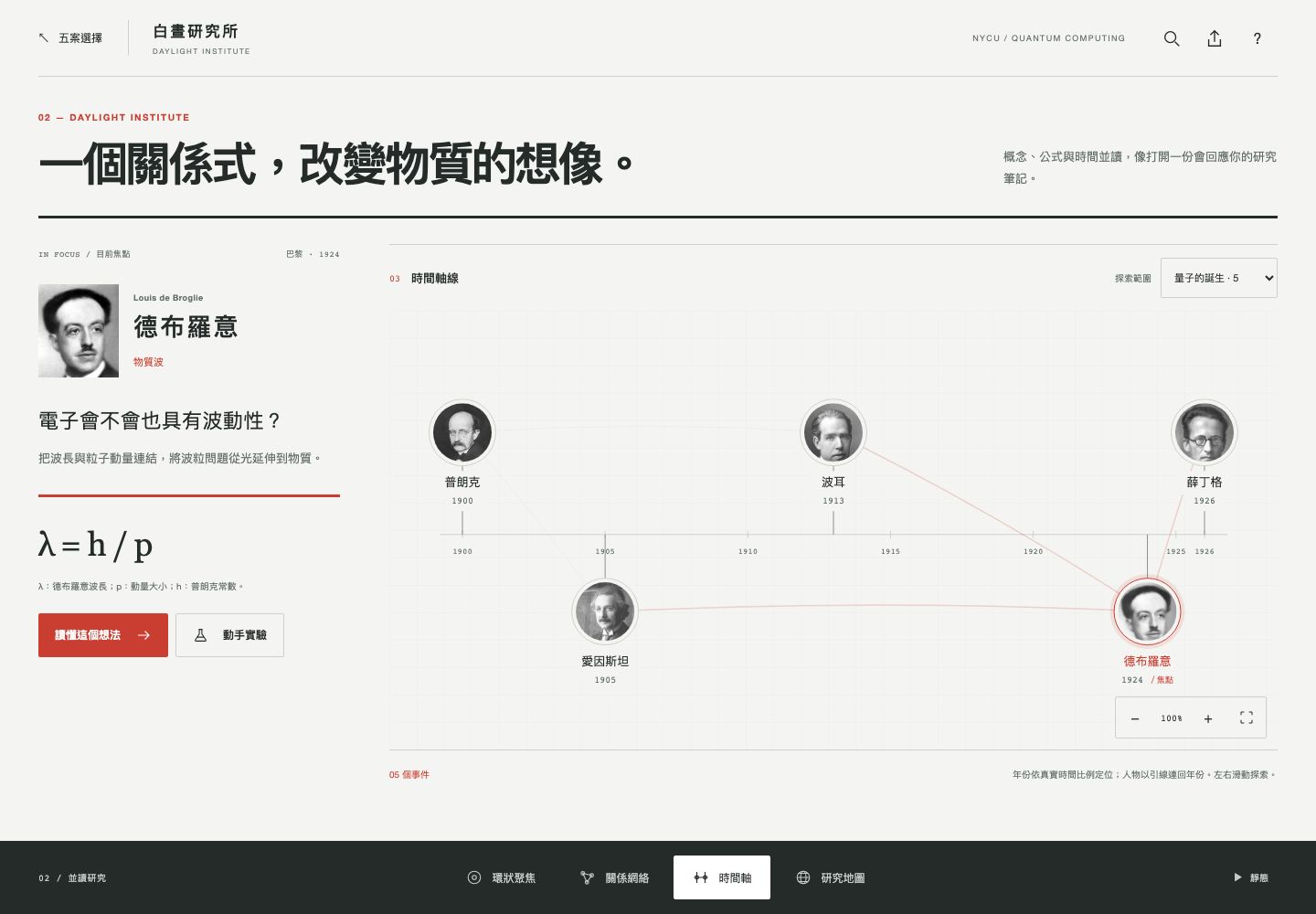Select the 波耳 1913 portrait node
The height and width of the screenshot is (914, 1316).
click(x=833, y=432)
